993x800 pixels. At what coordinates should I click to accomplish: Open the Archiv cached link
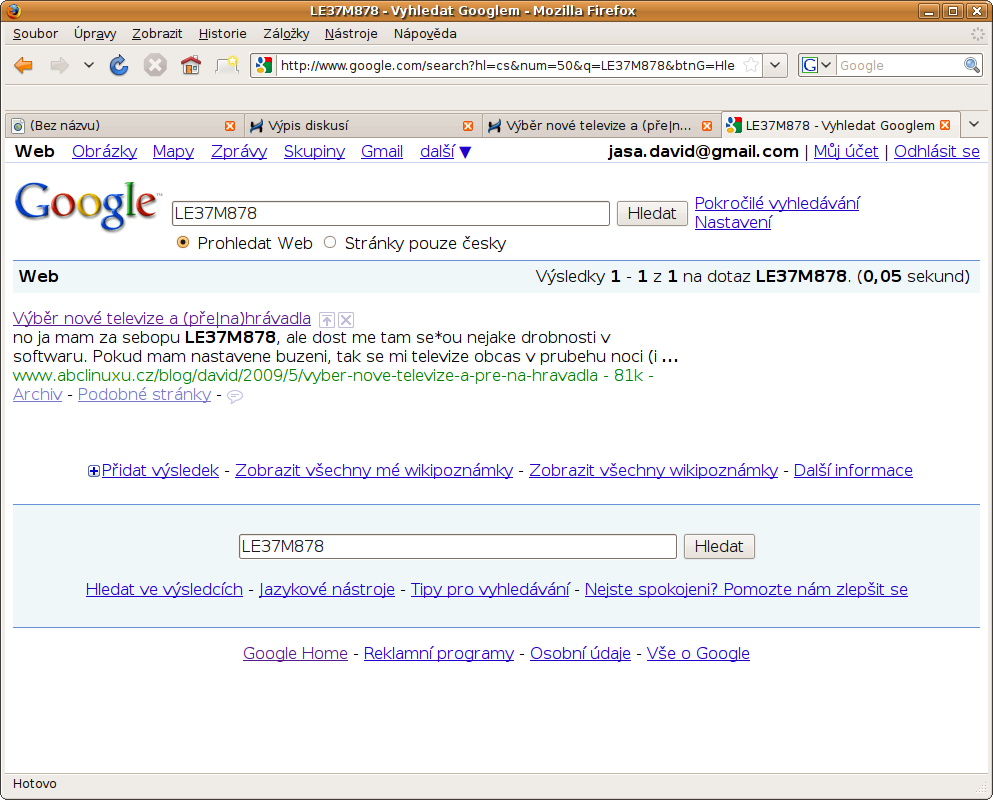(37, 394)
